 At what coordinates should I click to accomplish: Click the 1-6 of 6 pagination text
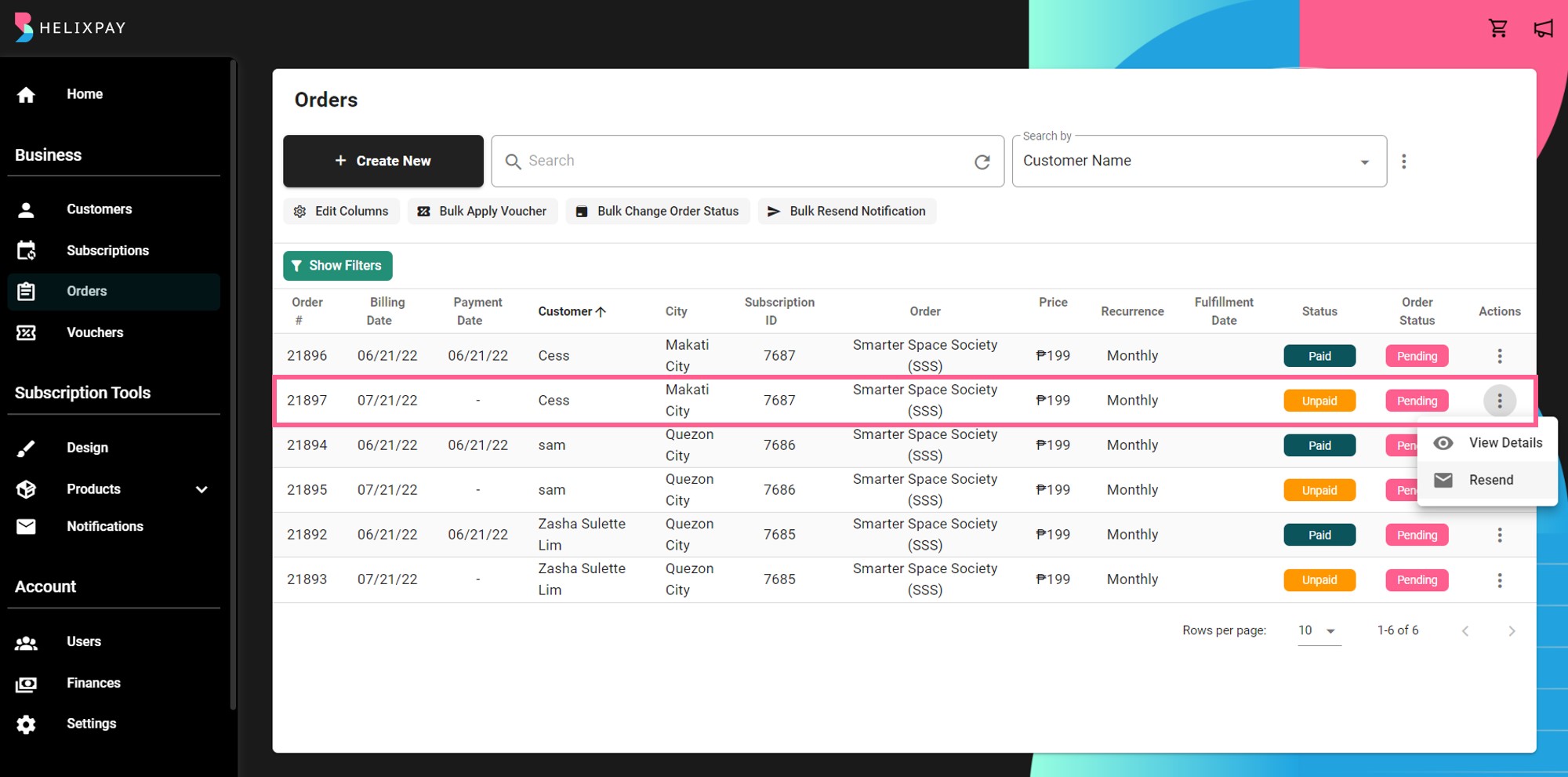click(1397, 630)
